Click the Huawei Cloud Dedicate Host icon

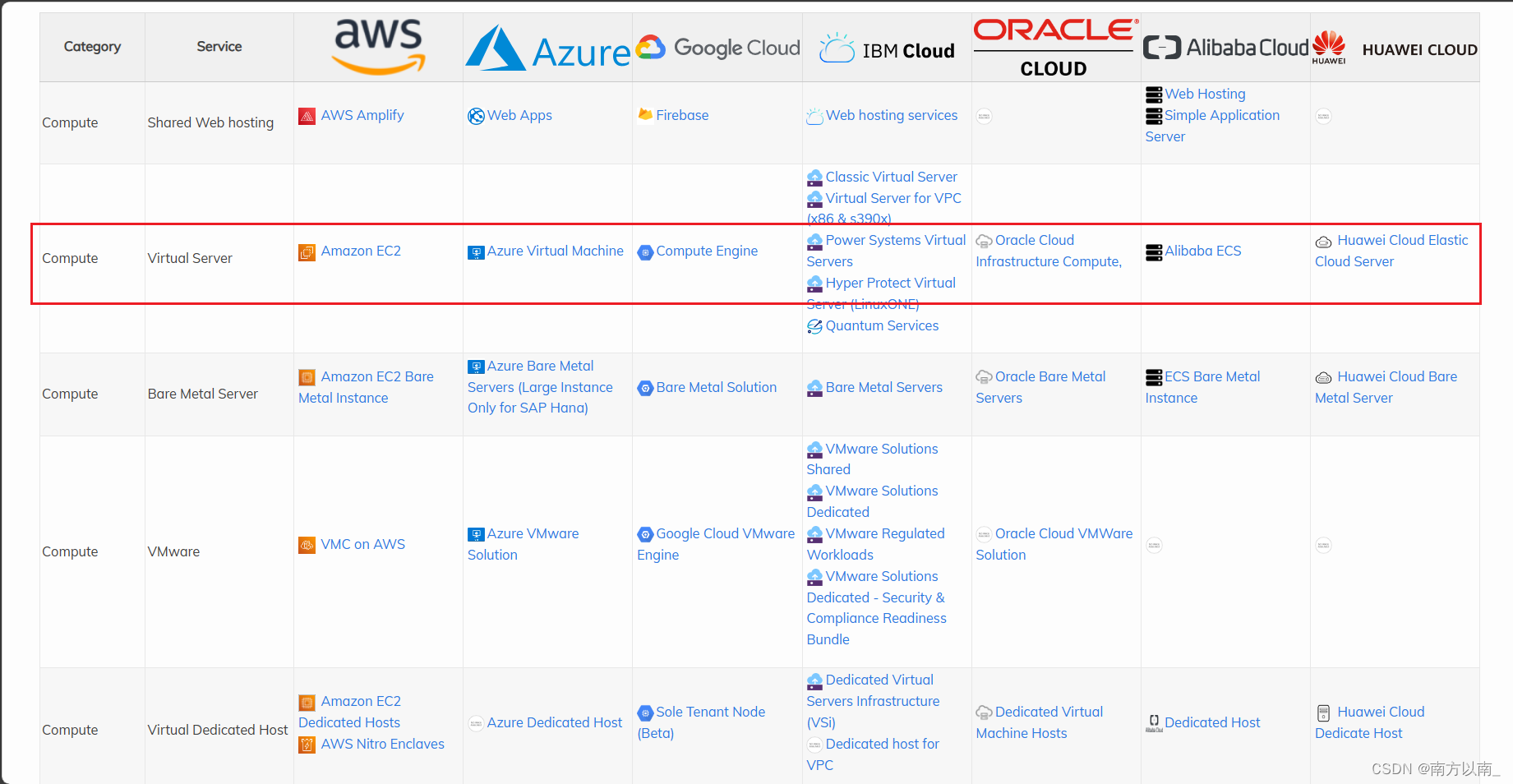[1323, 713]
